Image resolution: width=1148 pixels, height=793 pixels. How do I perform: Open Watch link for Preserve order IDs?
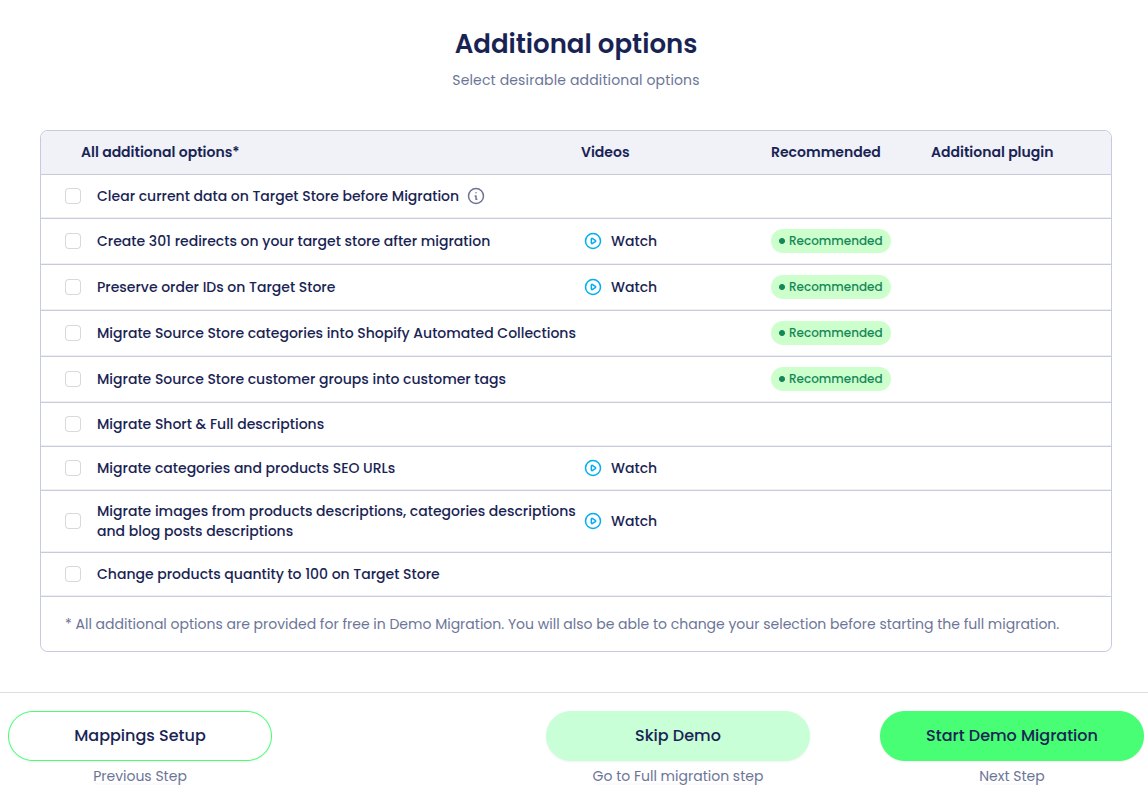coord(634,287)
